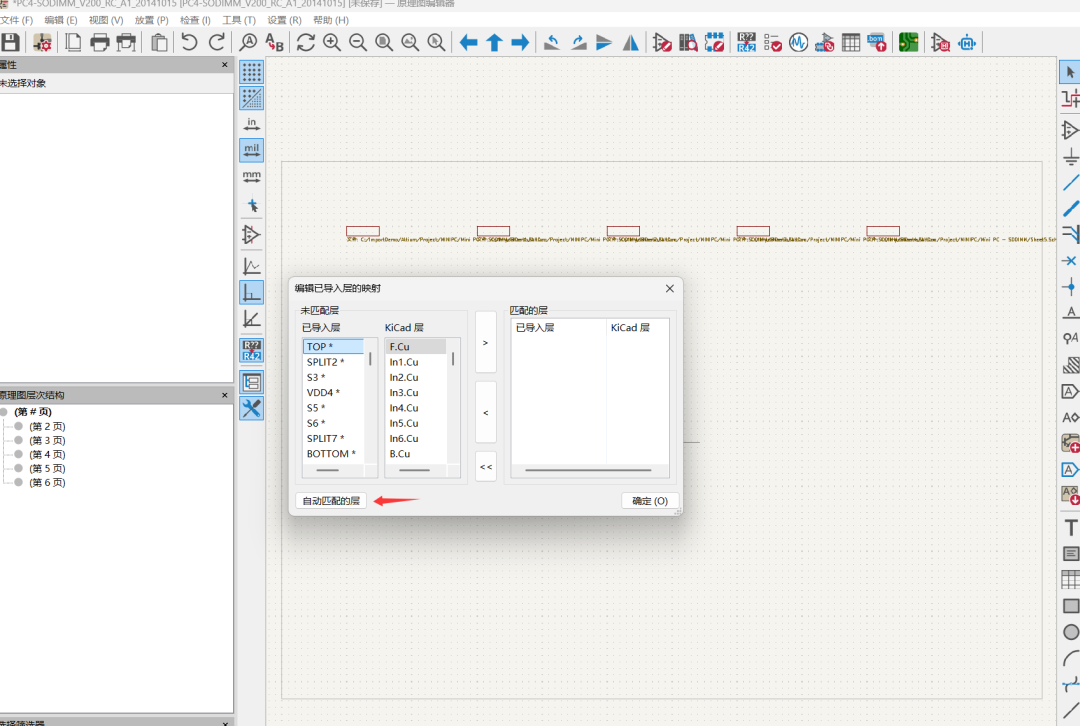Click the Generate BOM icon

(x=877, y=43)
